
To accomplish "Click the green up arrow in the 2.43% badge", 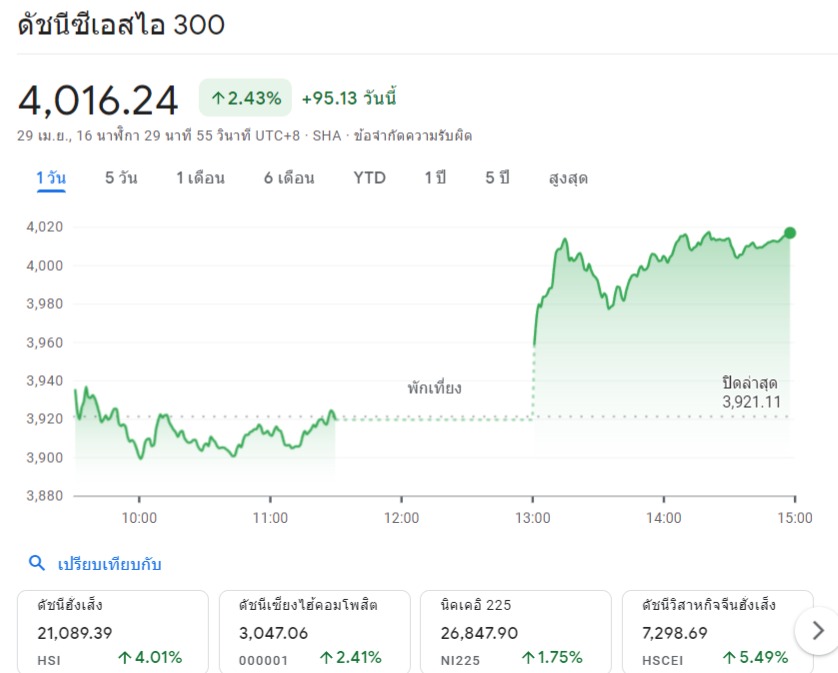I will (x=217, y=98).
